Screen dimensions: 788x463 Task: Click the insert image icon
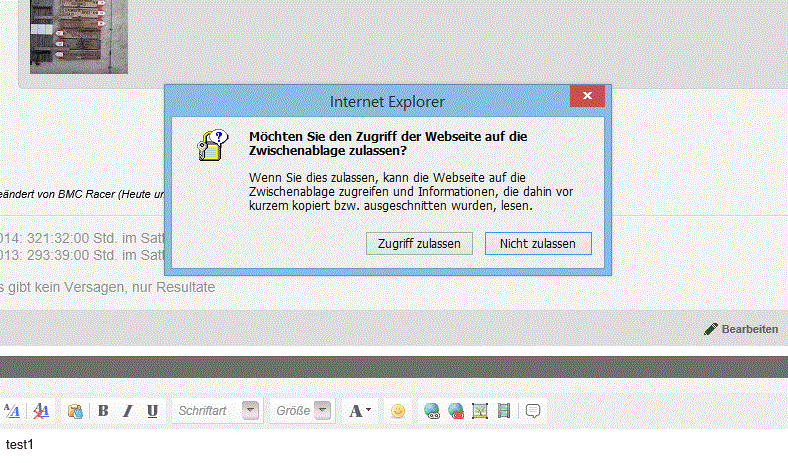[x=480, y=411]
